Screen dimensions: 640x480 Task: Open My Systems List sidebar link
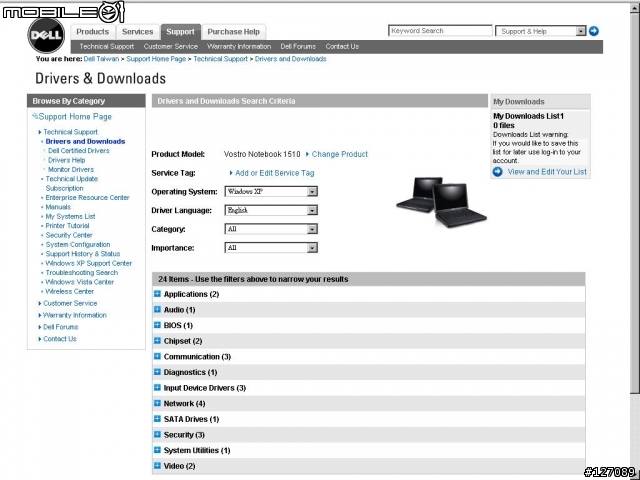coord(70,216)
